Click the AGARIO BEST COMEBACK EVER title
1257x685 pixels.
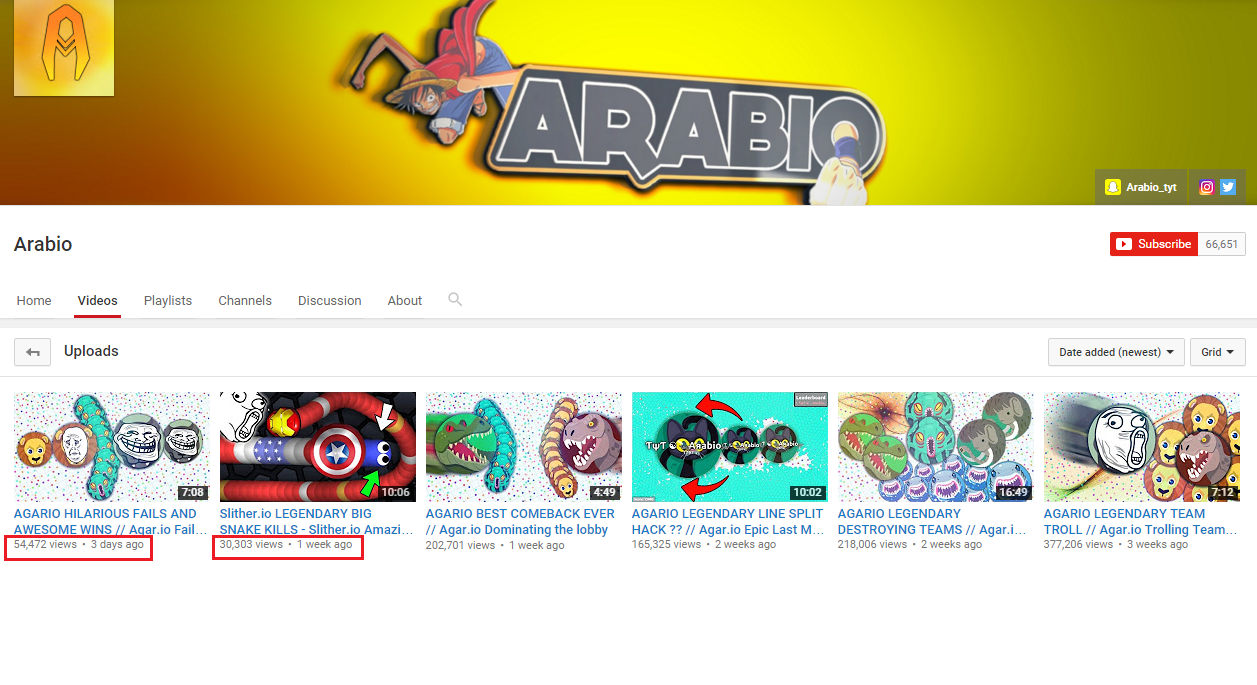[x=520, y=522]
